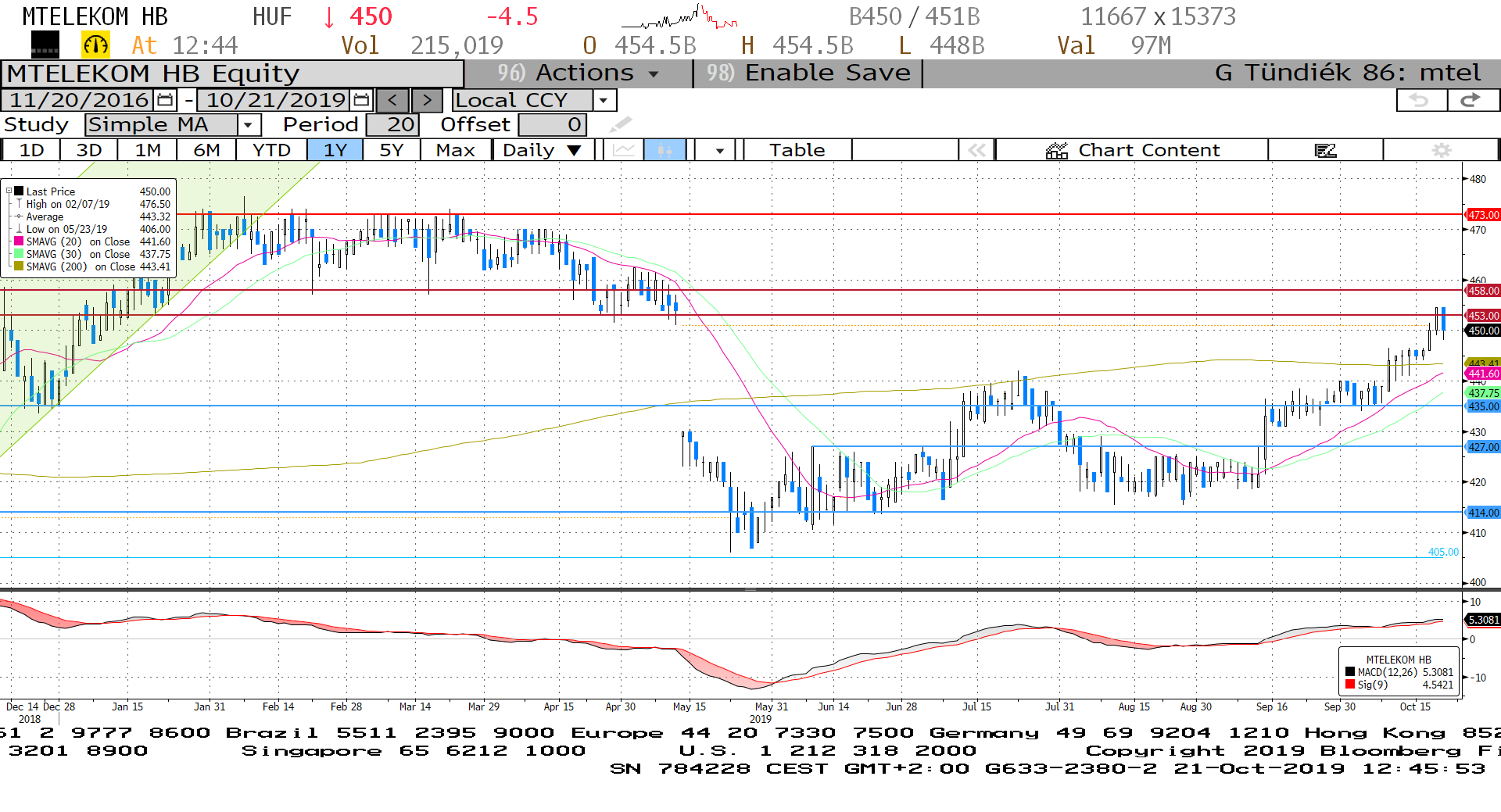Screen dimensions: 1501x812
Task: Select the Max range tab
Action: coord(456,150)
